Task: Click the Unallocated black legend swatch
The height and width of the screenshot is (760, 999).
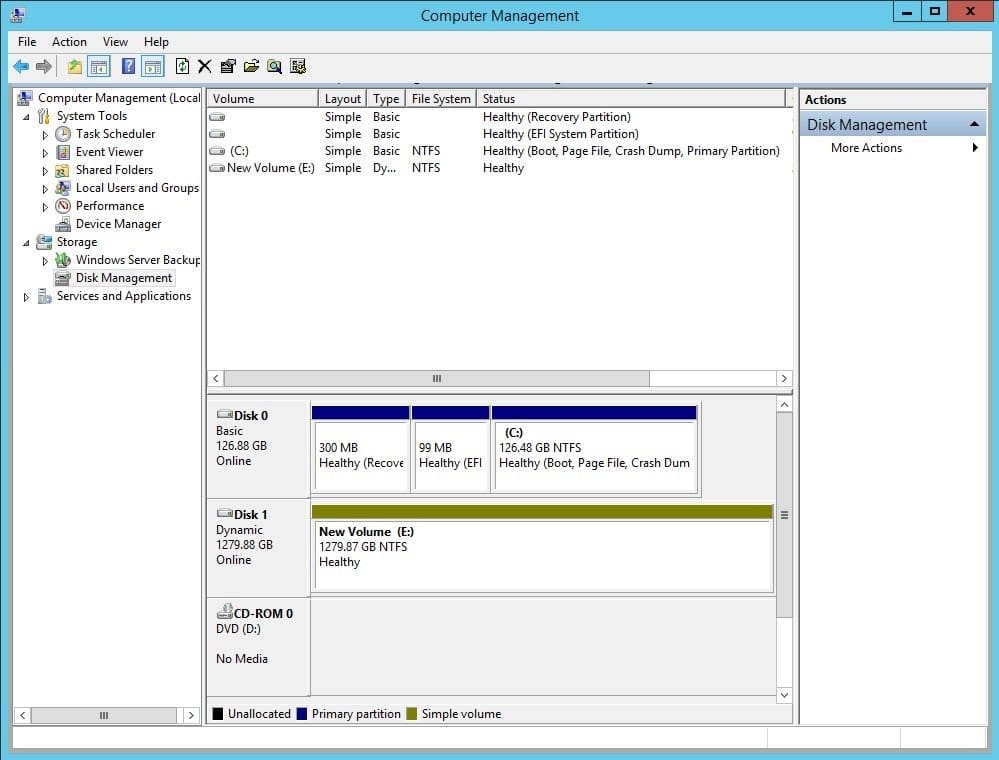Action: (x=218, y=713)
